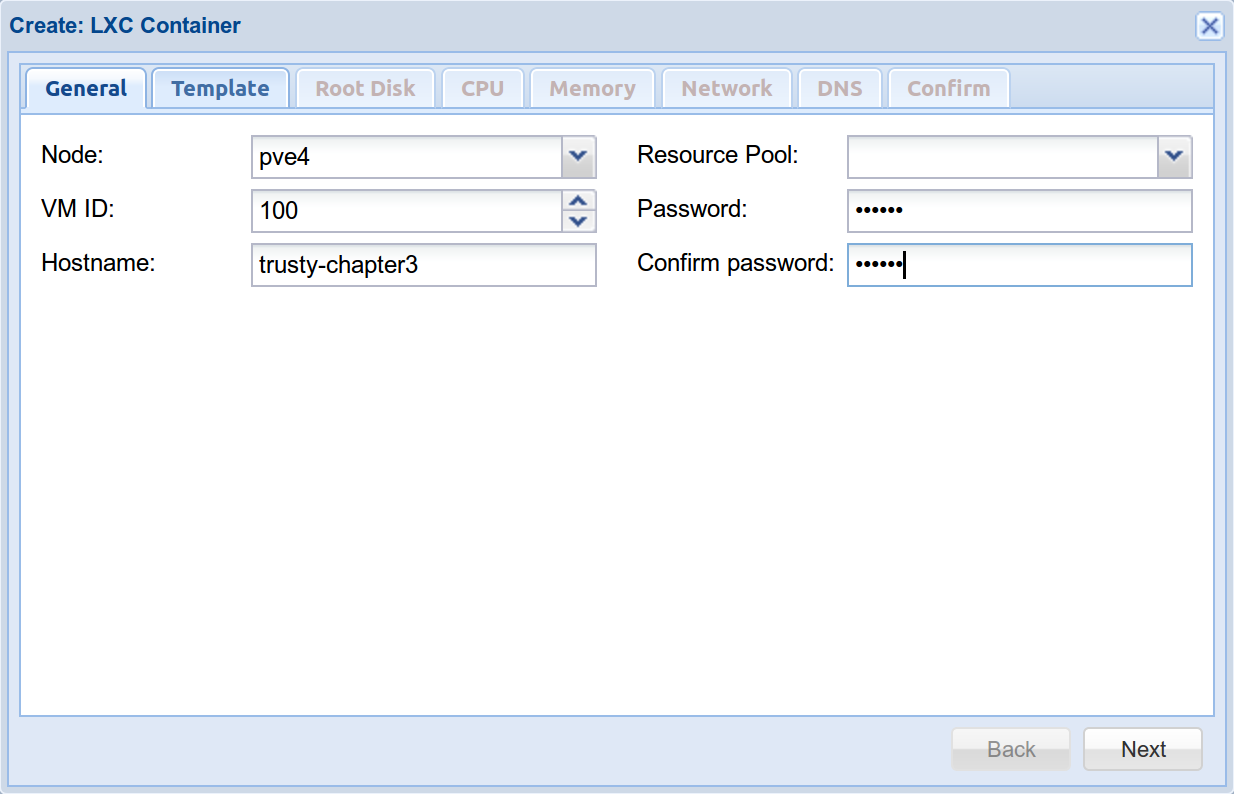1234x794 pixels.
Task: Focus the Hostname field with trusty-chapter3
Action: [x=424, y=265]
